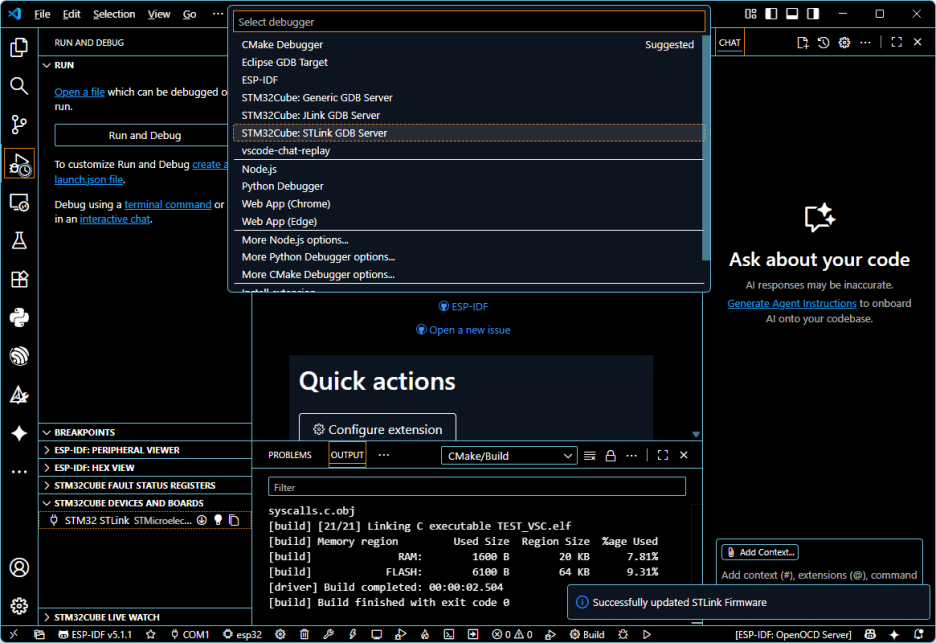Click the build, flash and monitor flame icon
The height and width of the screenshot is (643, 936).
[425, 634]
